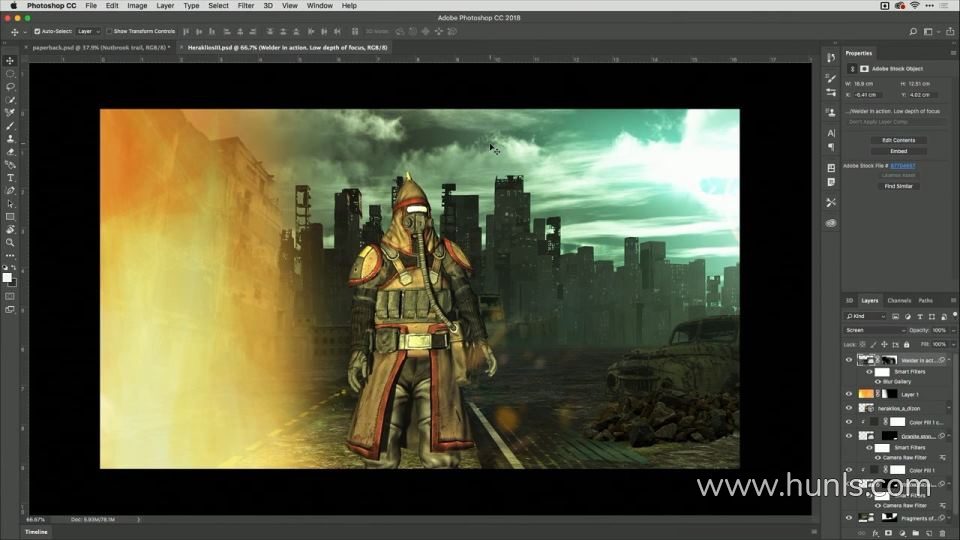This screenshot has height=540, width=960.
Task: Open the Adobe Stock file number link
Action: (x=903, y=166)
